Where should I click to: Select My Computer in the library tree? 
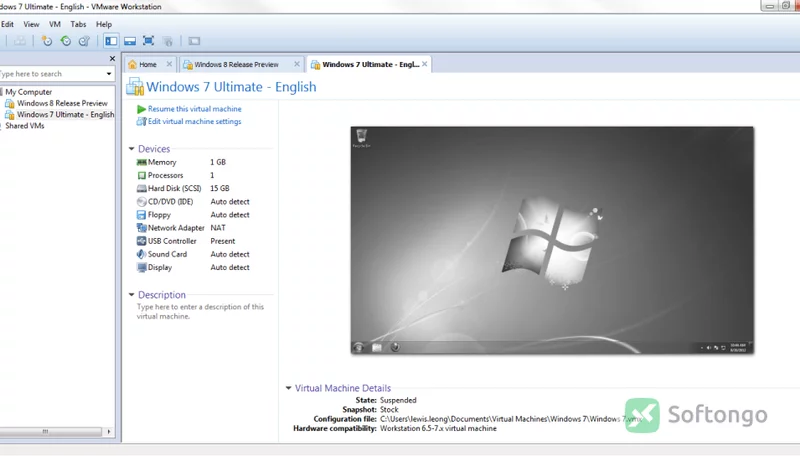point(29,92)
